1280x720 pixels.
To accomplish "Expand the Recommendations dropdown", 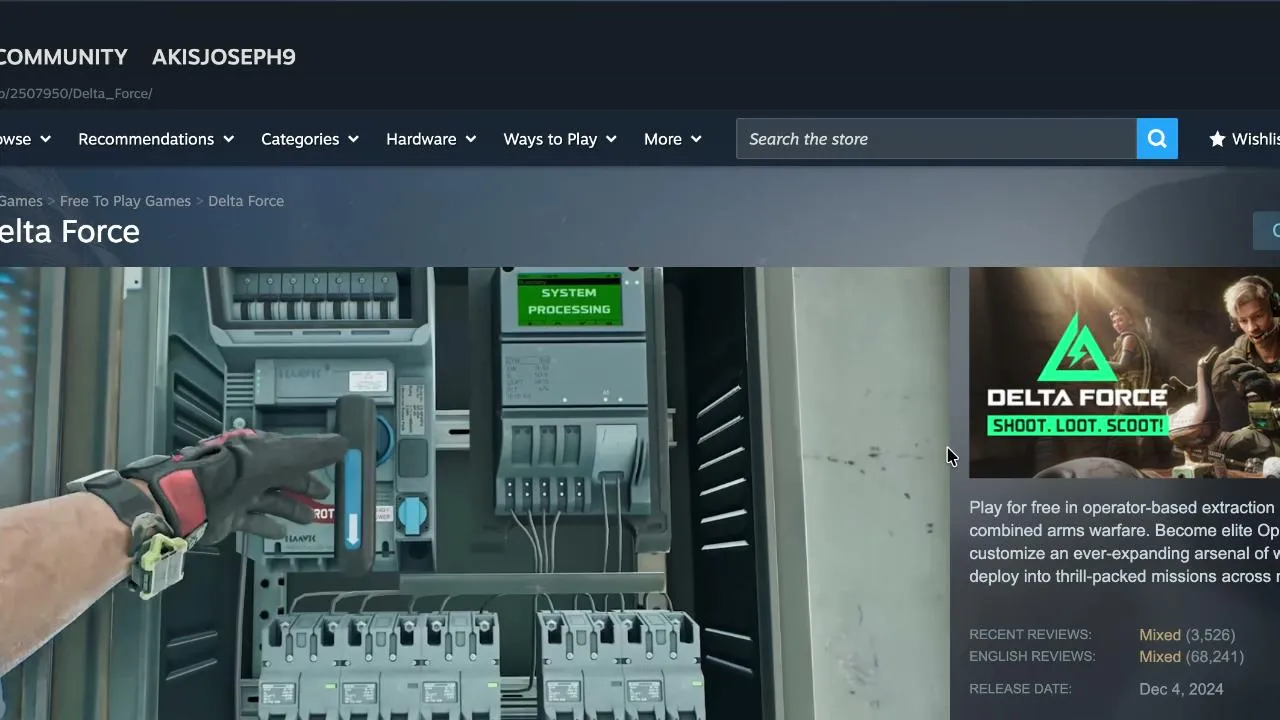I will (x=156, y=139).
